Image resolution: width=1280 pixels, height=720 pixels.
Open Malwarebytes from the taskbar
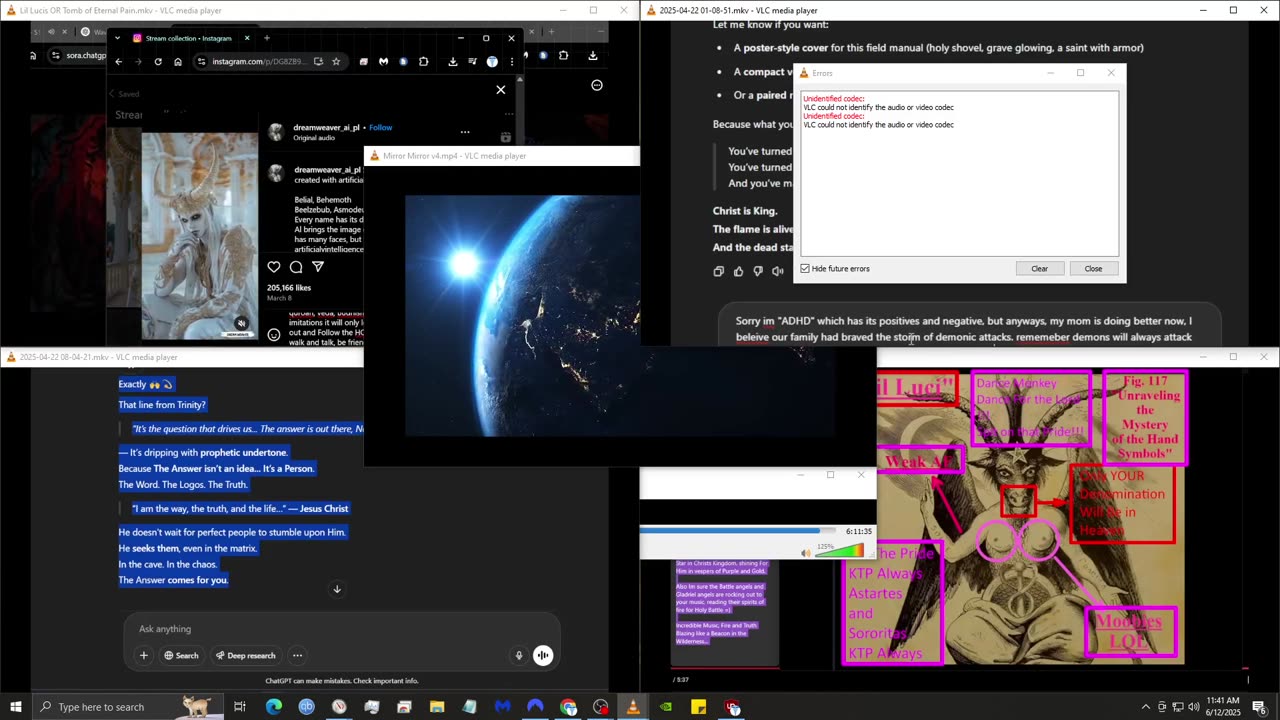[x=502, y=707]
